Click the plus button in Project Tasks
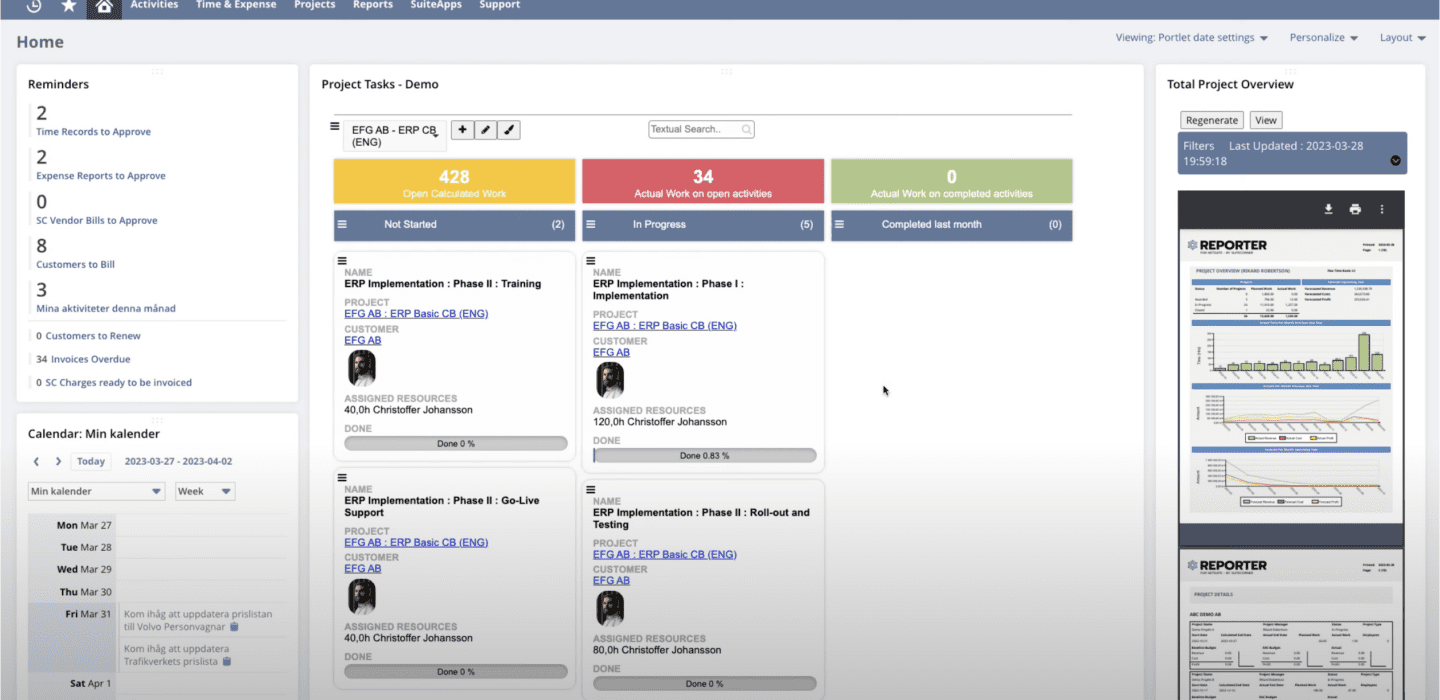The width and height of the screenshot is (1440, 700). click(462, 130)
